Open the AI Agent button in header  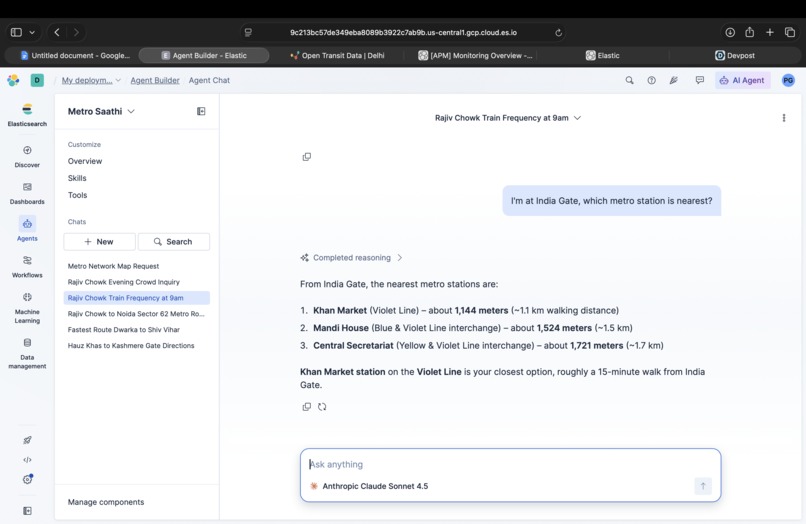742,80
